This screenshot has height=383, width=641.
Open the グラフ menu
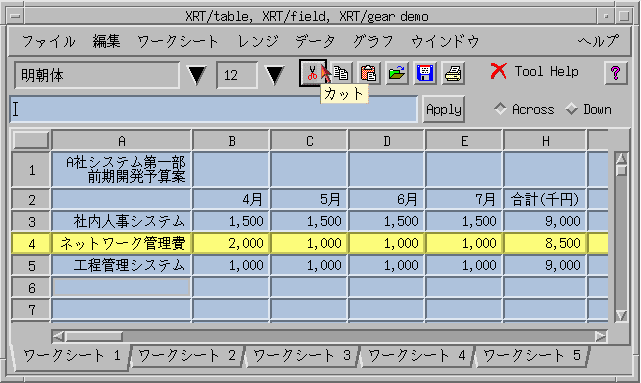pos(373,41)
